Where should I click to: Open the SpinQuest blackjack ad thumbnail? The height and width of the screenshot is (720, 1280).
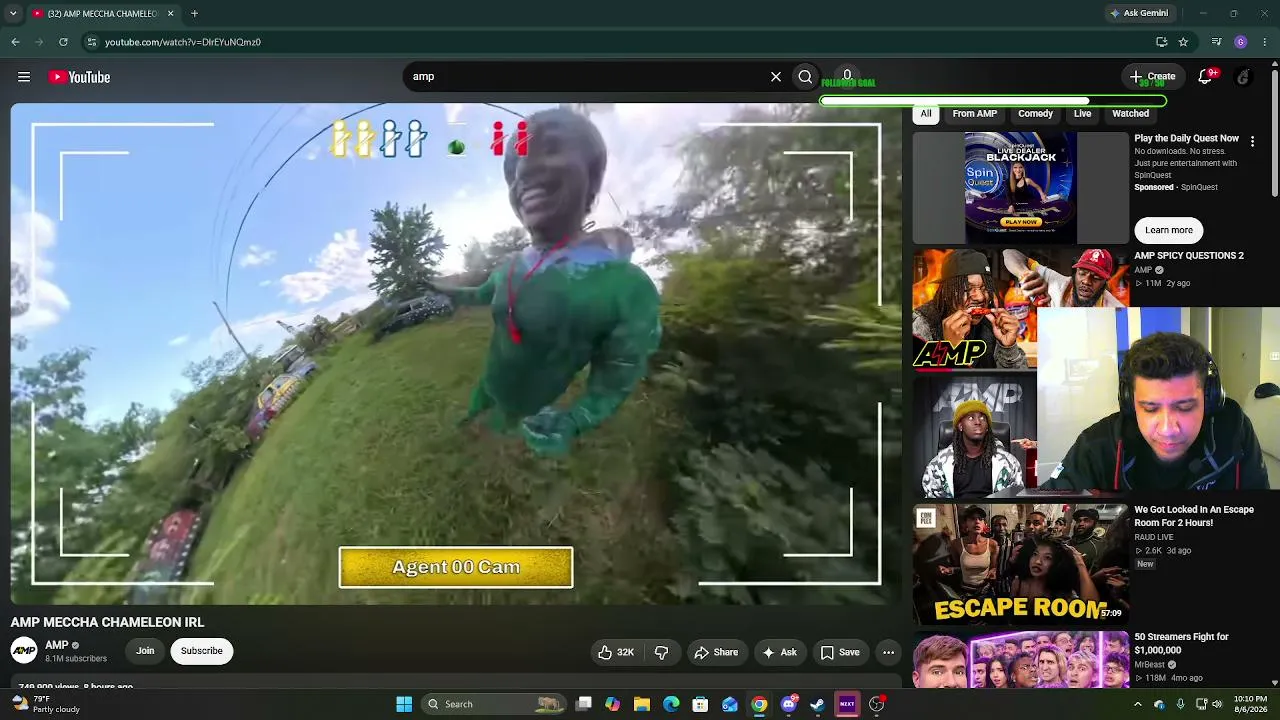(x=1021, y=187)
